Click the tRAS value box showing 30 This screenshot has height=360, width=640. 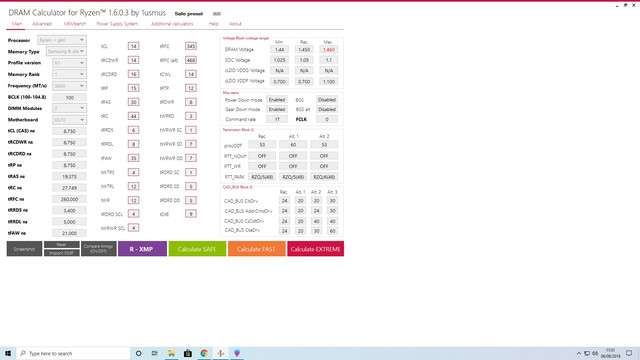click(133, 102)
